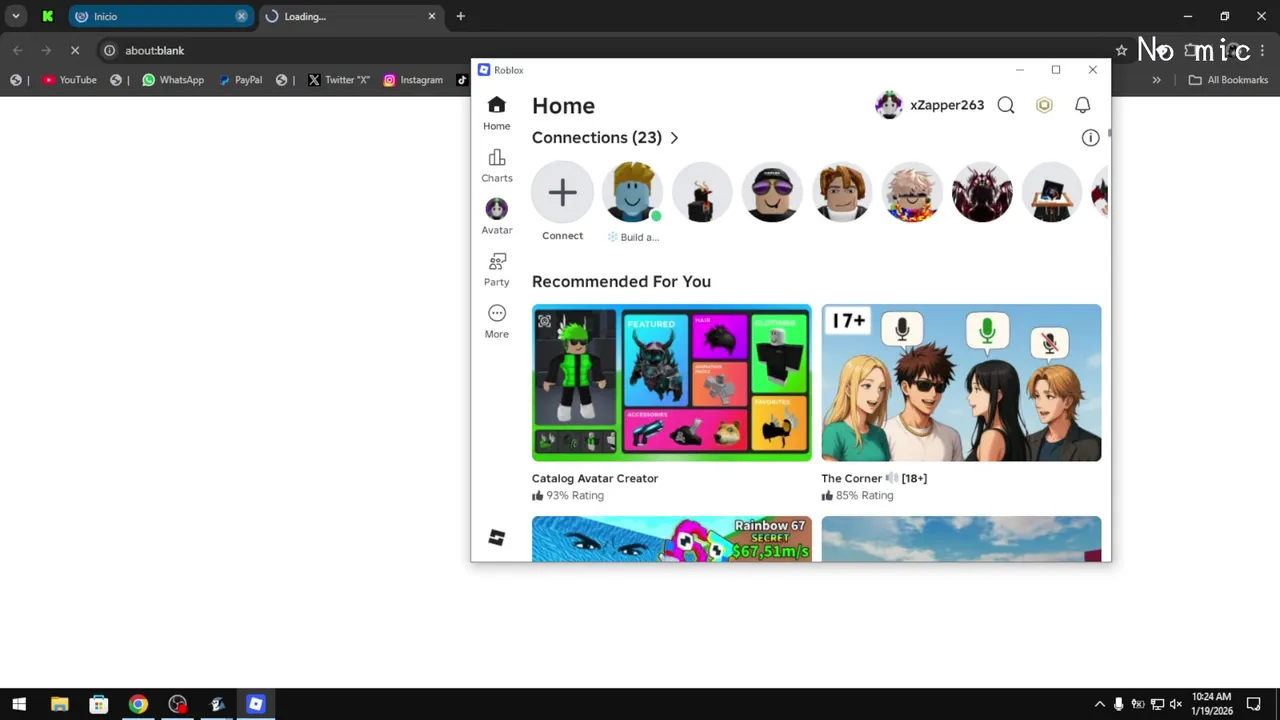1280x720 pixels.
Task: Open friend avatar with sunglasses and cap
Action: point(772,192)
